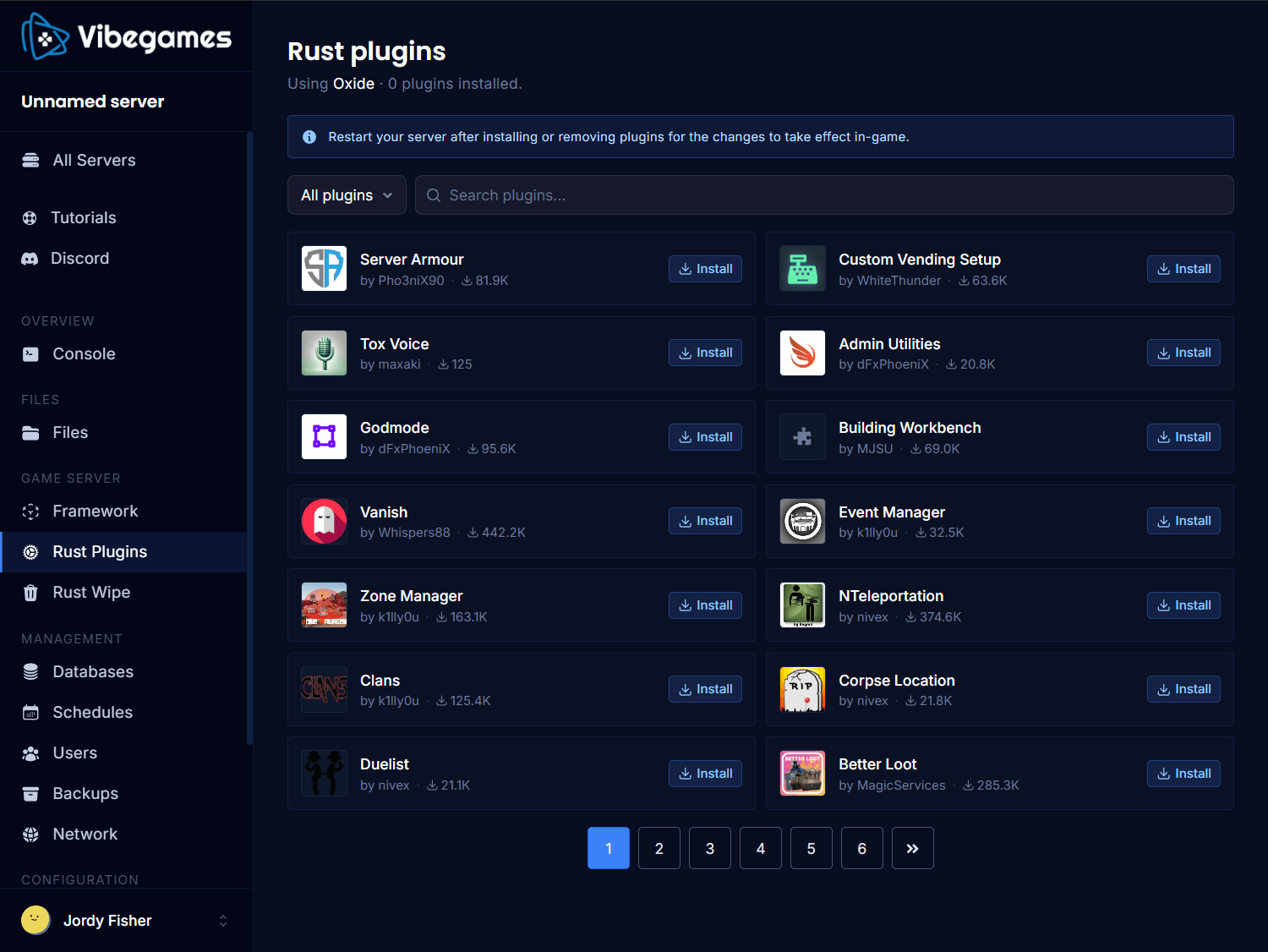Go to page 5 of plugins
The image size is (1268, 952).
point(812,848)
